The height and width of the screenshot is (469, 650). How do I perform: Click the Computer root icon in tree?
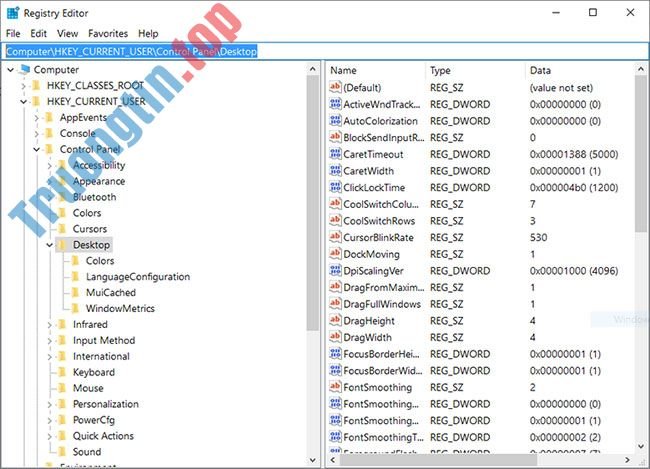(24, 69)
